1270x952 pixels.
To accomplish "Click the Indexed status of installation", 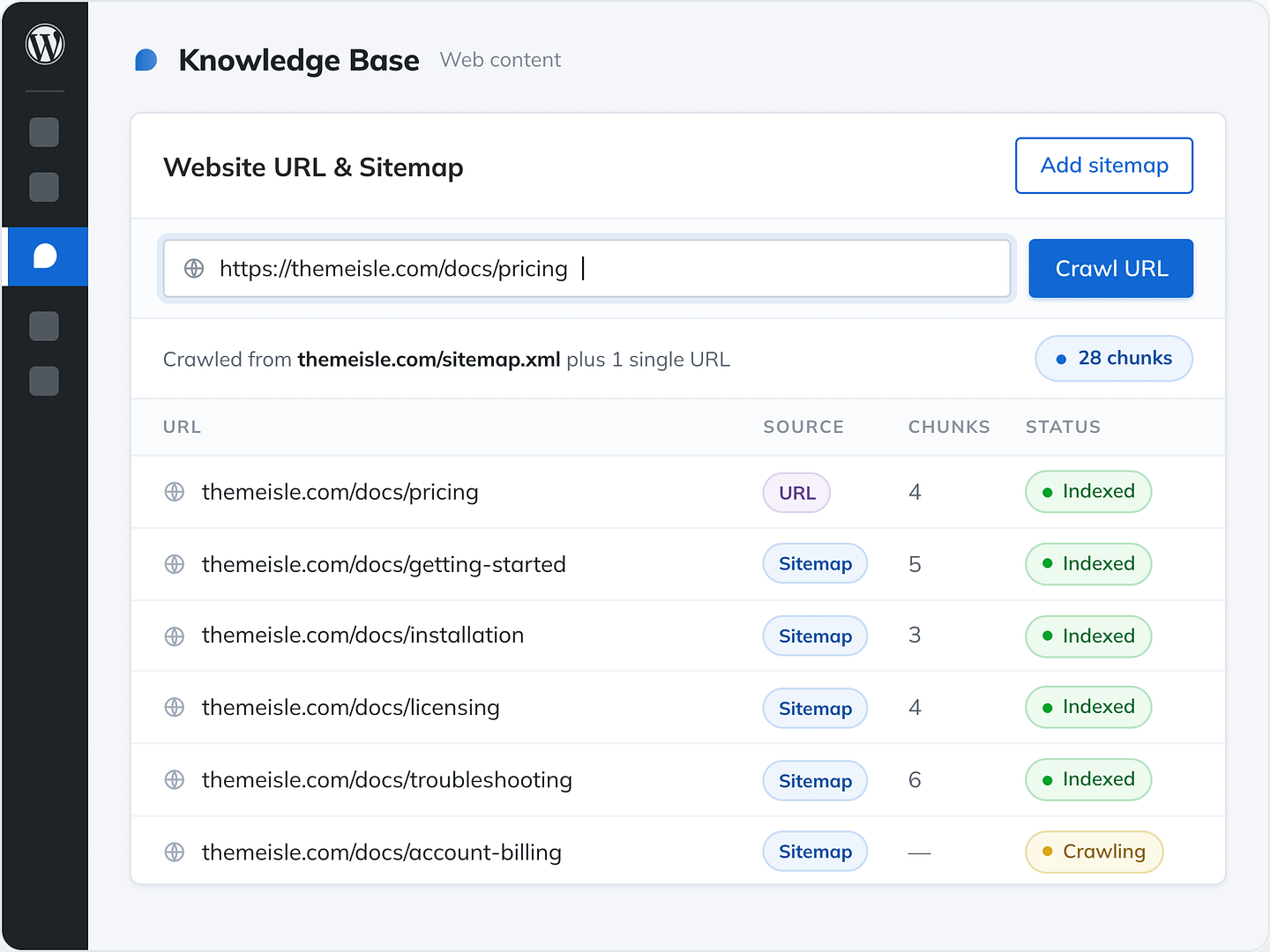I will click(1088, 636).
